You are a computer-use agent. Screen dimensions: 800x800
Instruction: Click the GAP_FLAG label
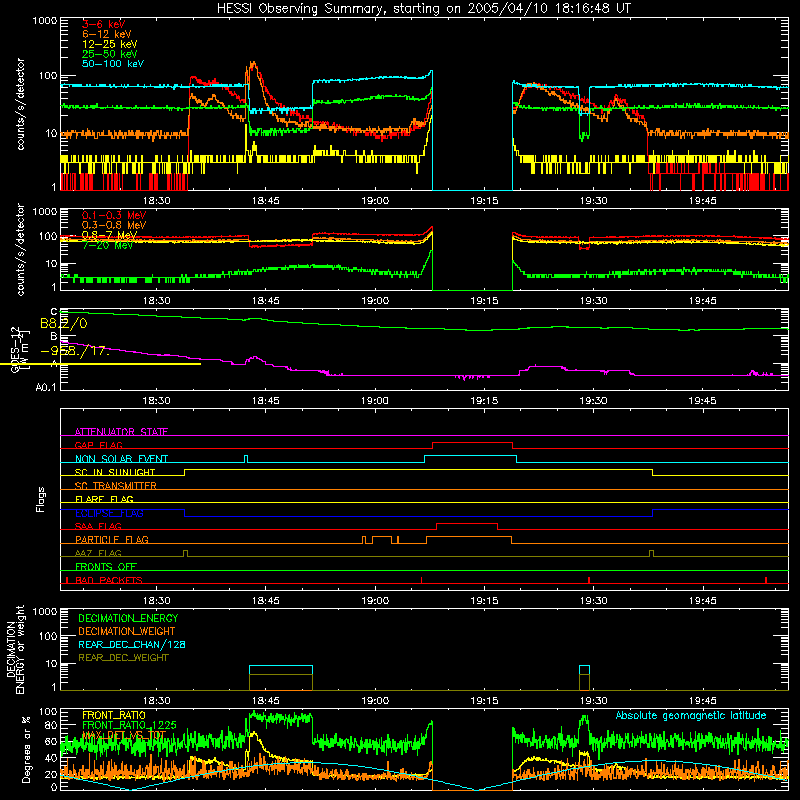pyautogui.click(x=99, y=445)
